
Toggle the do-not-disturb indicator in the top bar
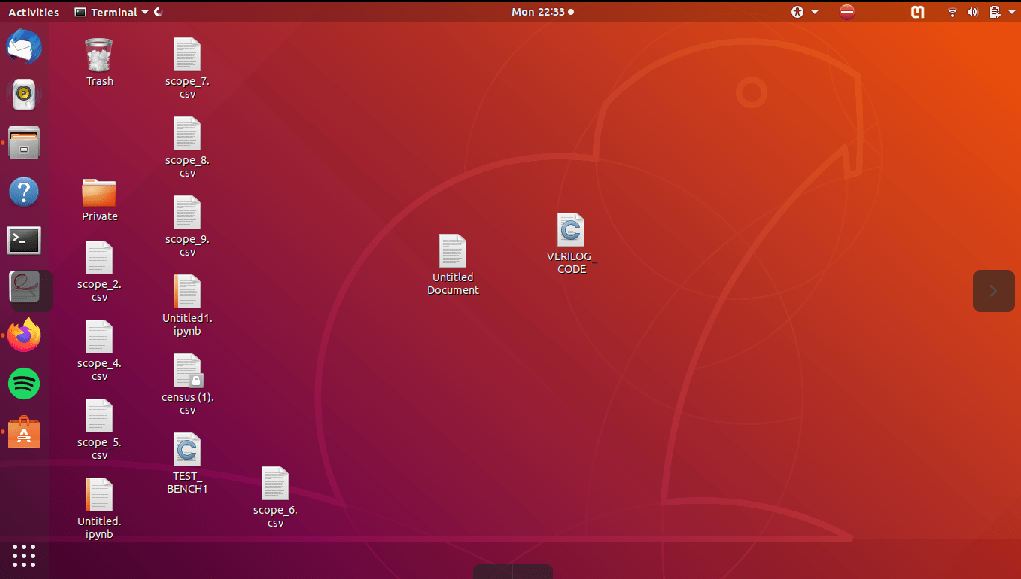point(846,13)
